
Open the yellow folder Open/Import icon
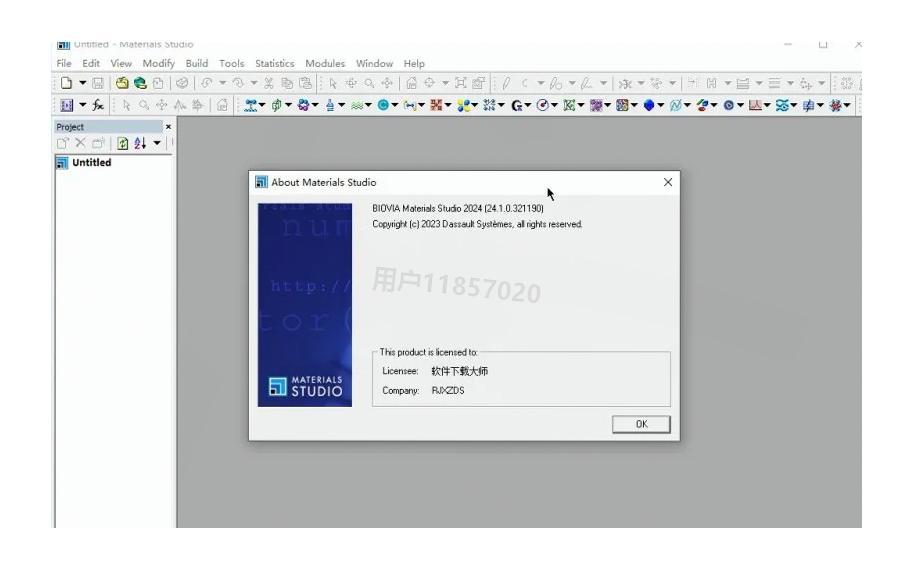[x=121, y=83]
